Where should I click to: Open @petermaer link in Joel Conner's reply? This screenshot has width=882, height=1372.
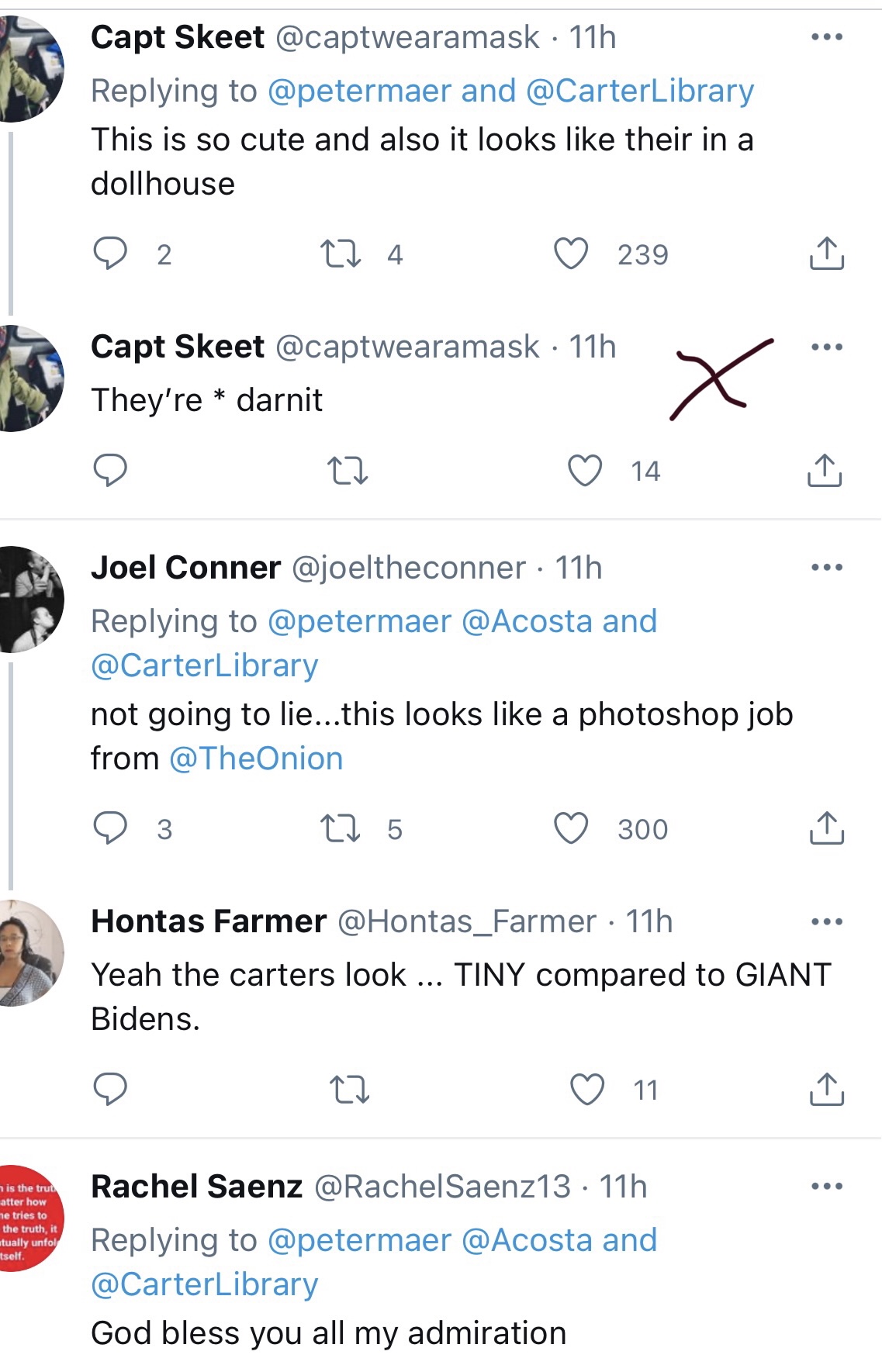[359, 621]
